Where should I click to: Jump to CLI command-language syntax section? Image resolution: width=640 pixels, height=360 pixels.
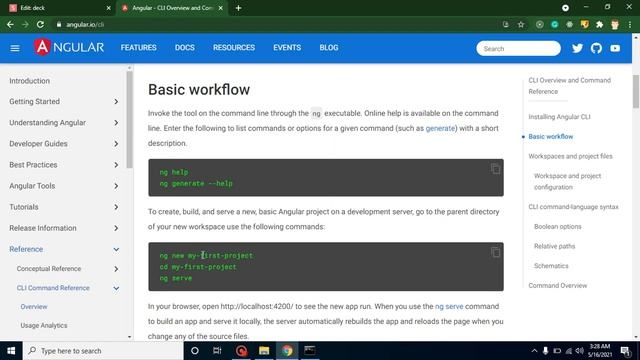[573, 207]
